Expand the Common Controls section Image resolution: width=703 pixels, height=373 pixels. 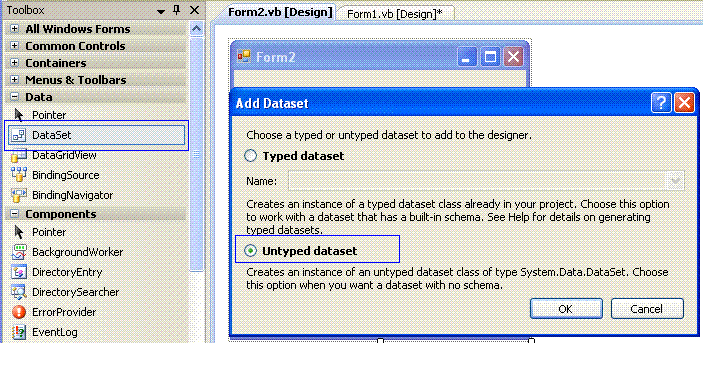(x=14, y=46)
